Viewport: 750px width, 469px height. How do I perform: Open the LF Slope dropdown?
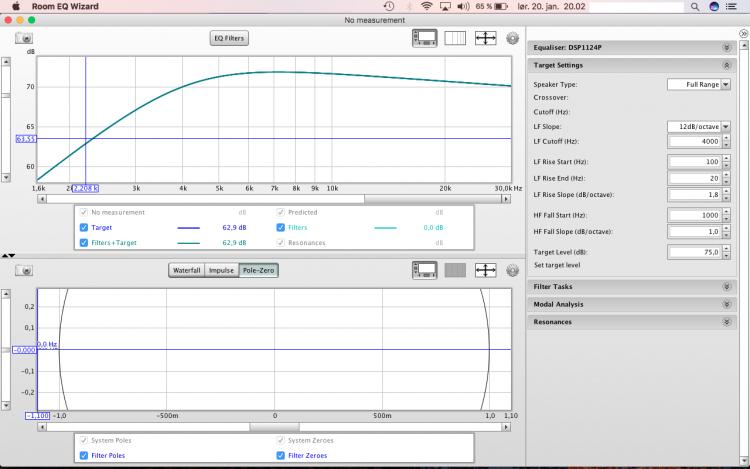694,127
